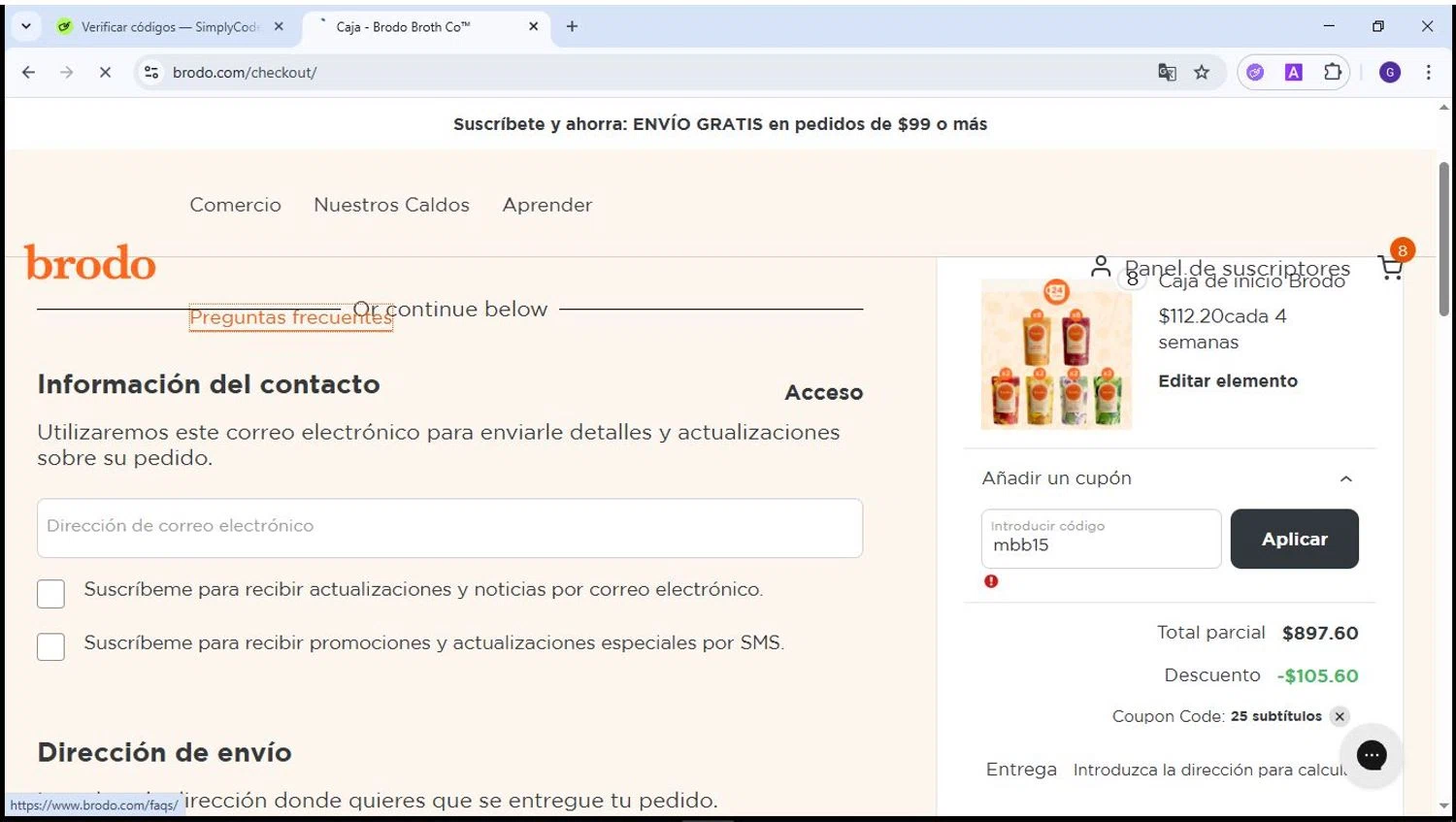Click the Aplicar coupon button
Image resolution: width=1456 pixels, height=822 pixels.
[1294, 539]
